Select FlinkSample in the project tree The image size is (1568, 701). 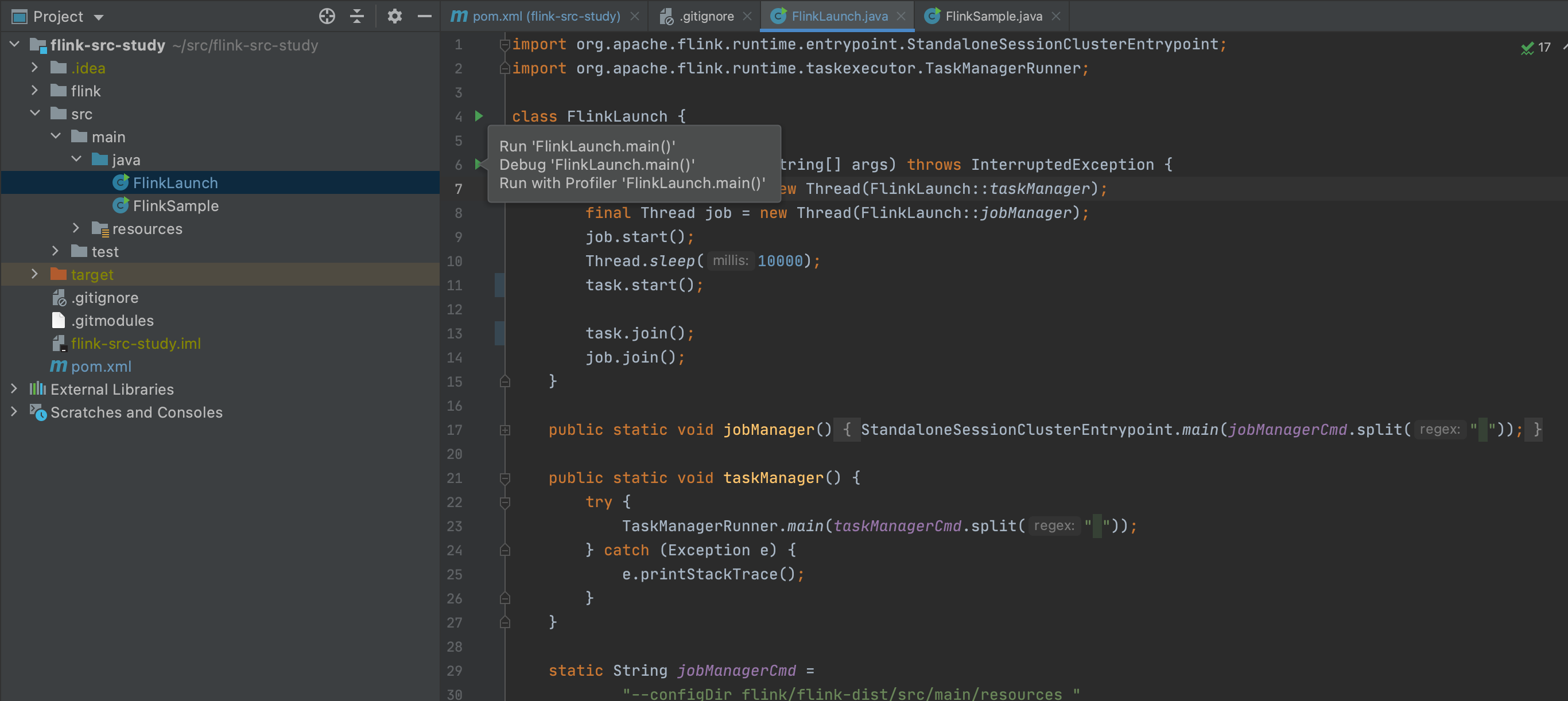175,206
